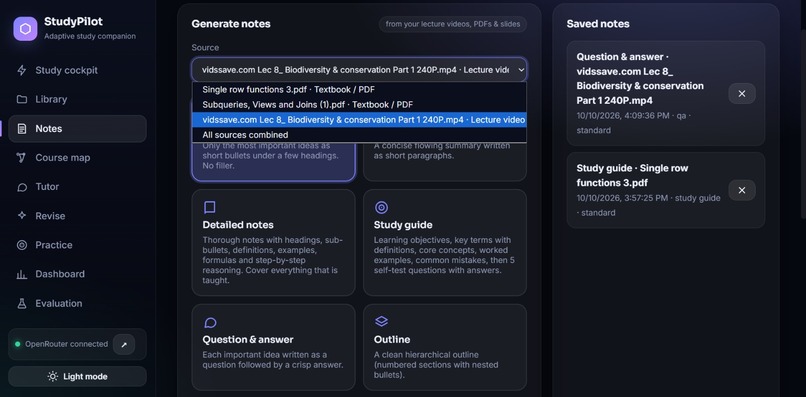Click the Notes document icon in sidebar
The image size is (806, 397).
coord(22,129)
